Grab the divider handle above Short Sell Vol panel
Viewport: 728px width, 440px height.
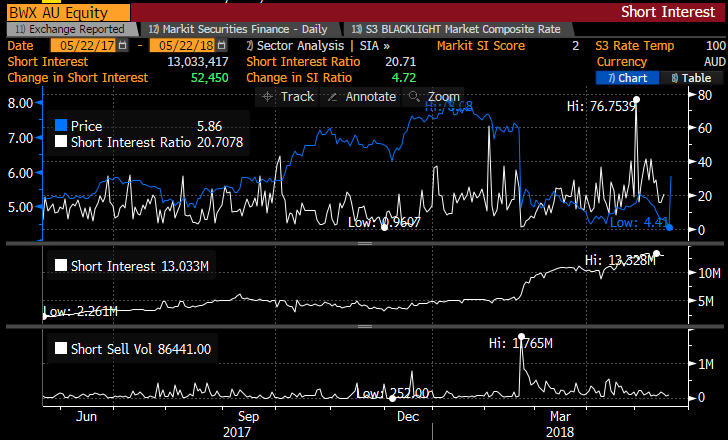pos(365,326)
